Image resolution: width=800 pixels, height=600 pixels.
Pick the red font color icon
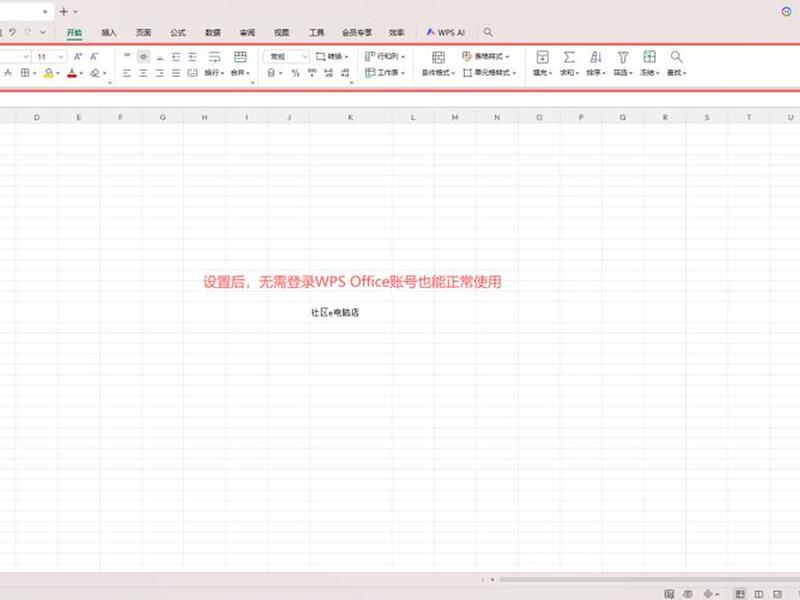click(72, 73)
